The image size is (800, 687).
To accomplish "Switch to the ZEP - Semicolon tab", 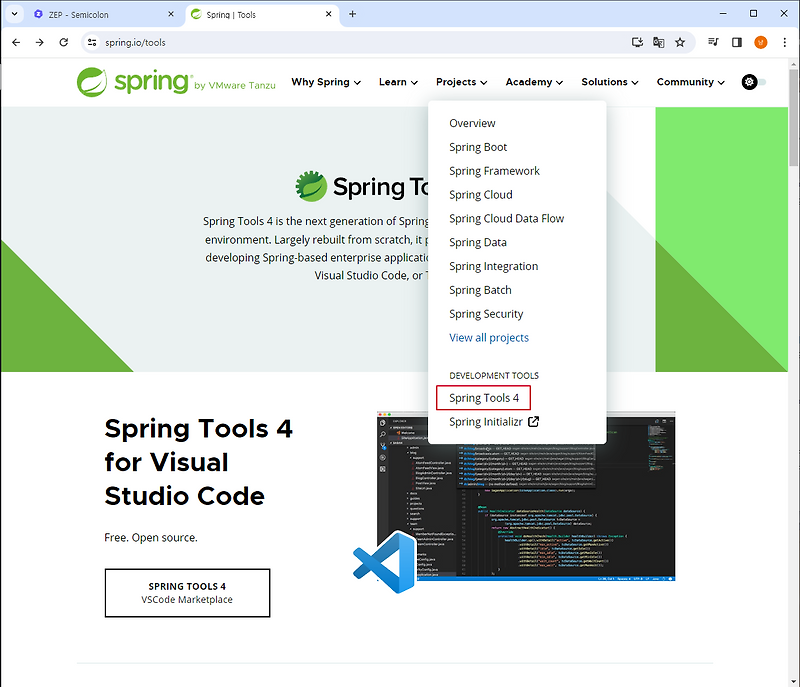I will tap(102, 14).
